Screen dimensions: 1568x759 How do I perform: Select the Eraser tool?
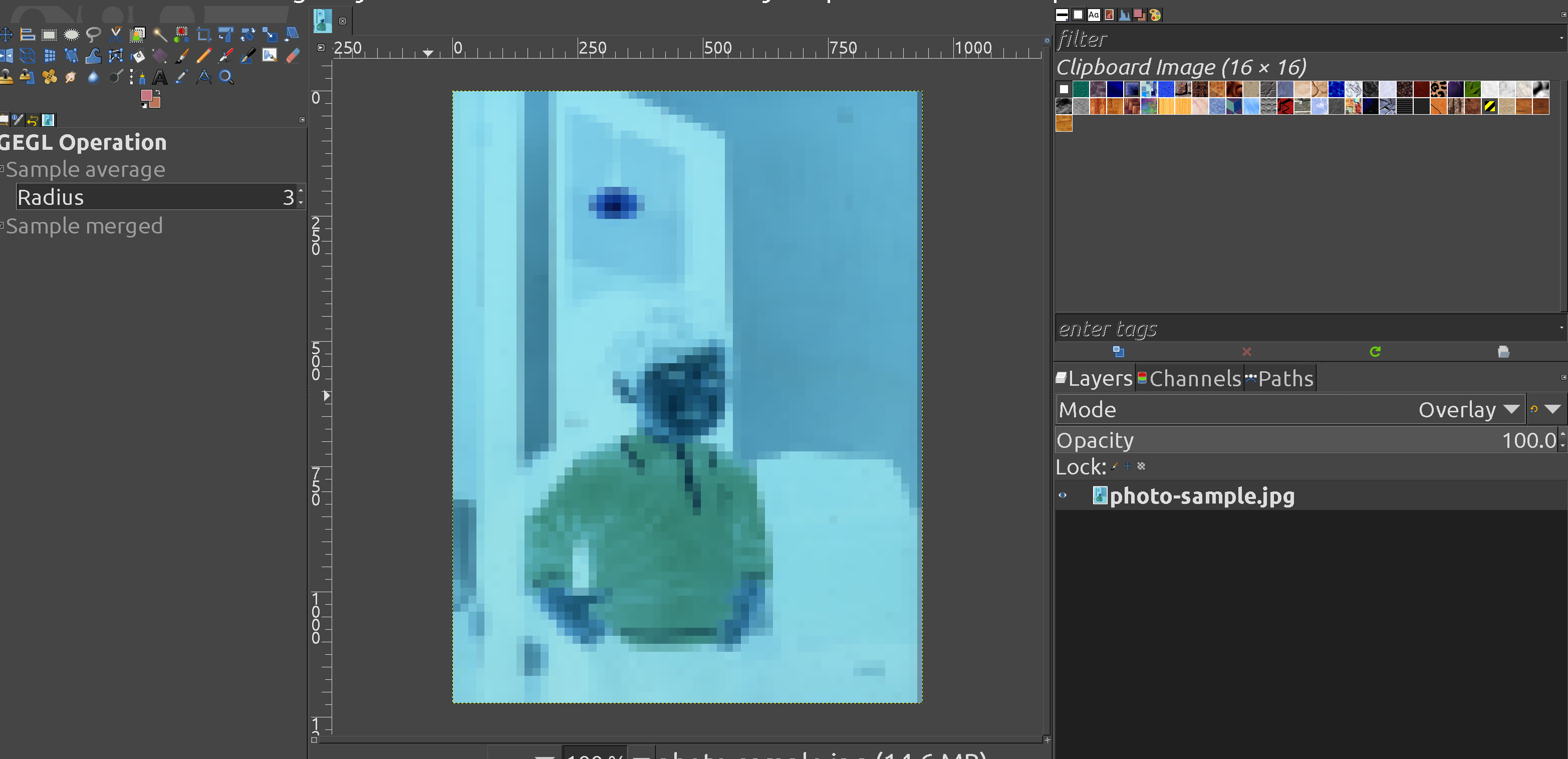293,56
